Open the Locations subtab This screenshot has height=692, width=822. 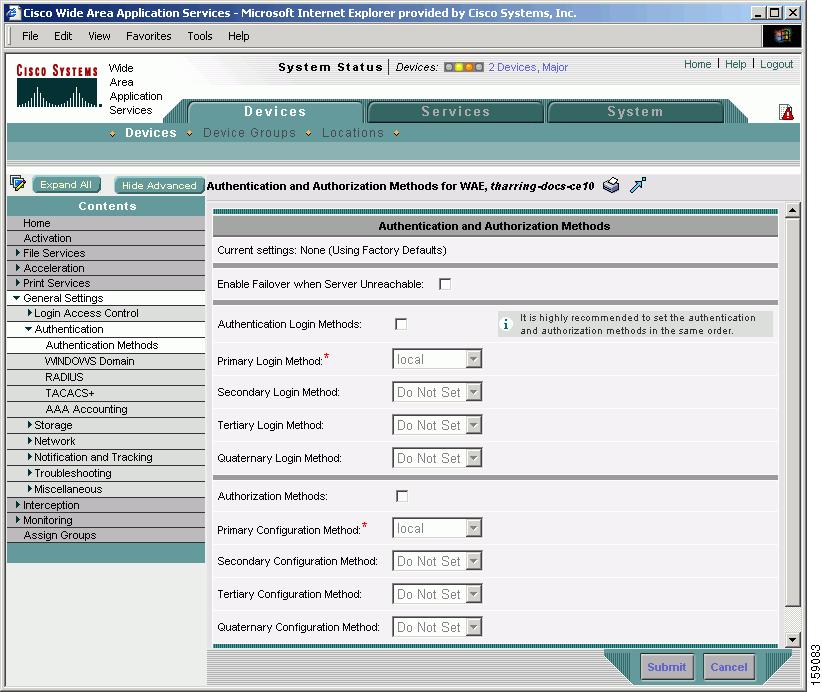click(353, 133)
